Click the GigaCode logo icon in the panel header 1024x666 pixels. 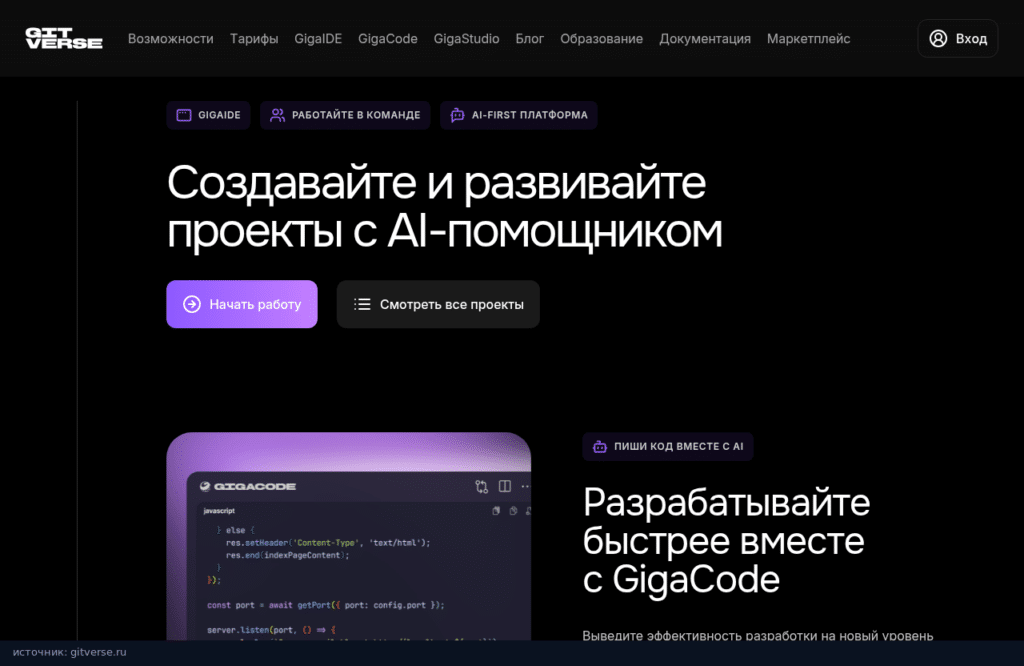(205, 486)
